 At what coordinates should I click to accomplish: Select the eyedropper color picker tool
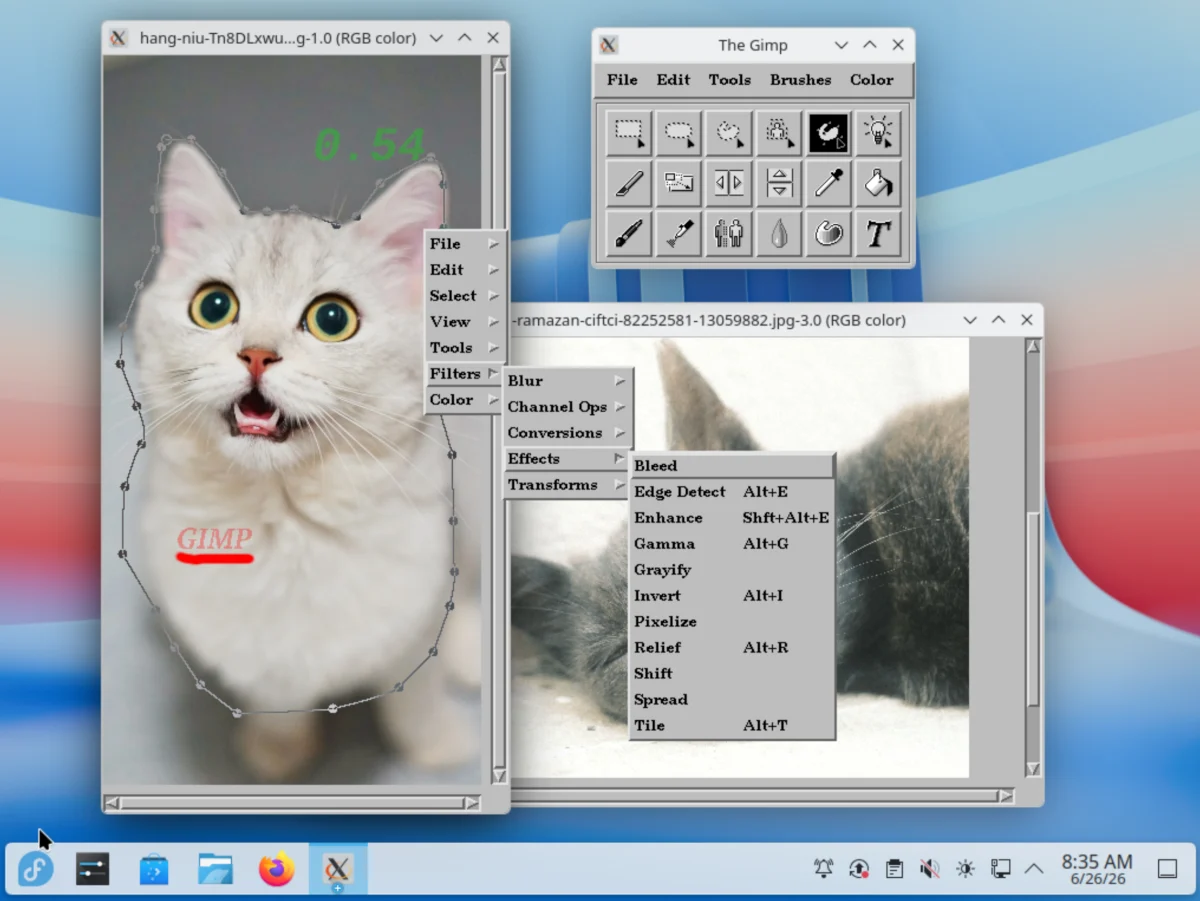pyautogui.click(x=829, y=182)
